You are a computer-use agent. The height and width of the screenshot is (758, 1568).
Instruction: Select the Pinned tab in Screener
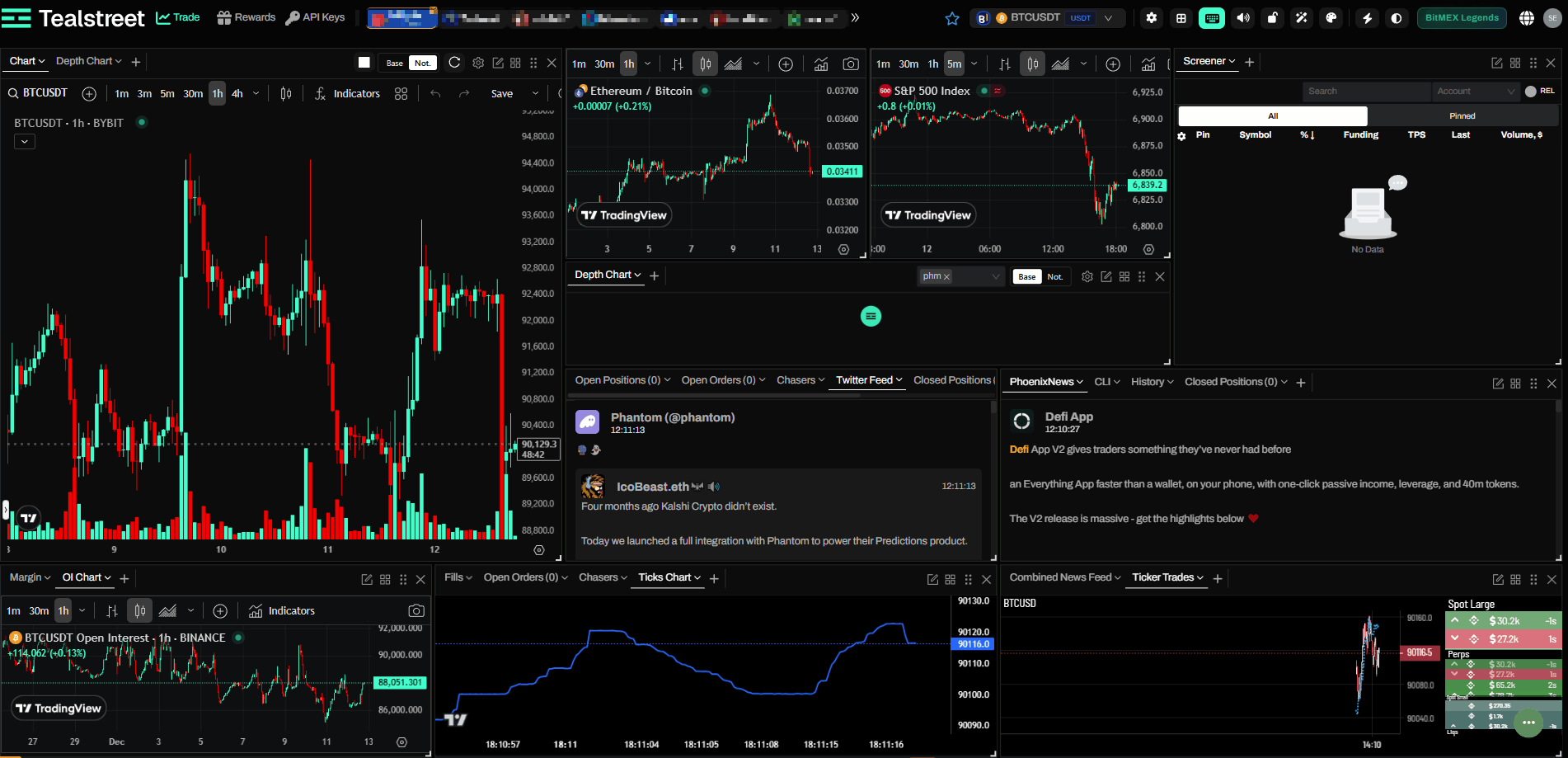[1462, 116]
